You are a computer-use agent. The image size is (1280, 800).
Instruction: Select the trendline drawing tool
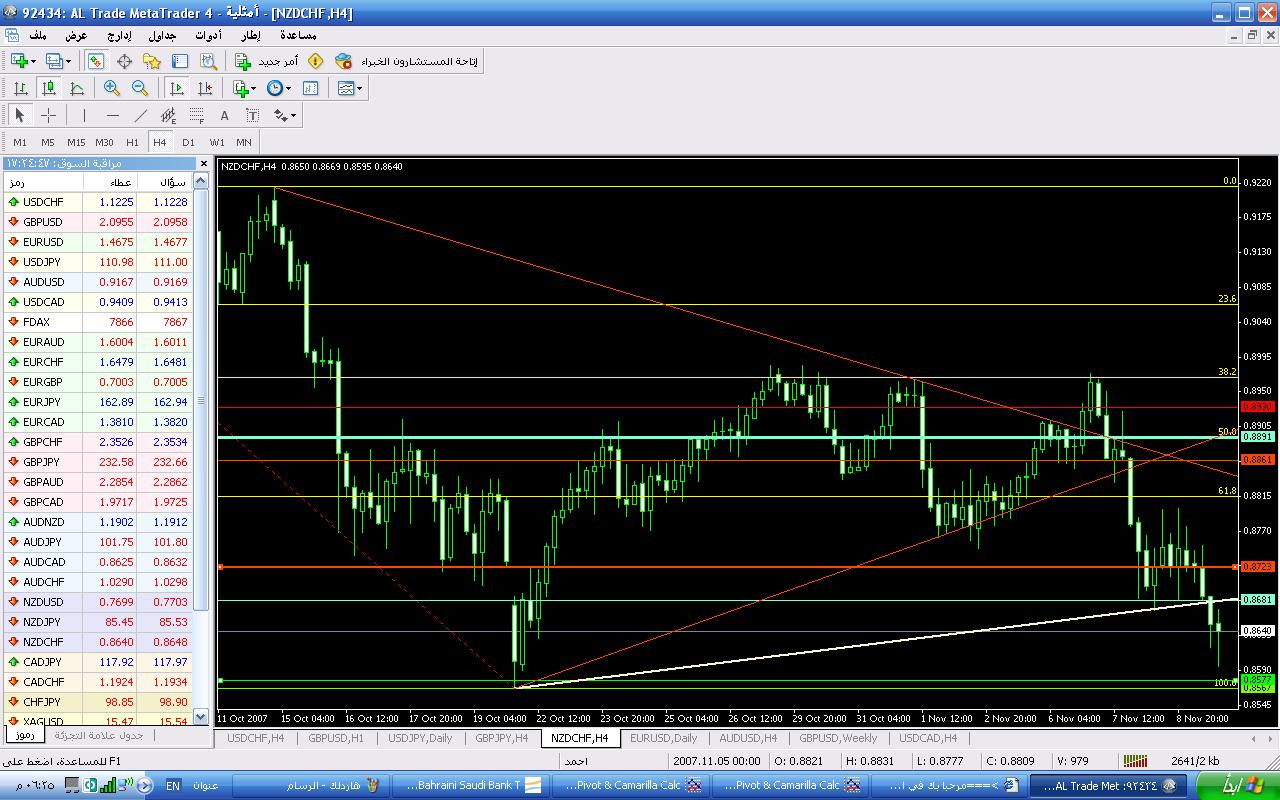[x=141, y=115]
